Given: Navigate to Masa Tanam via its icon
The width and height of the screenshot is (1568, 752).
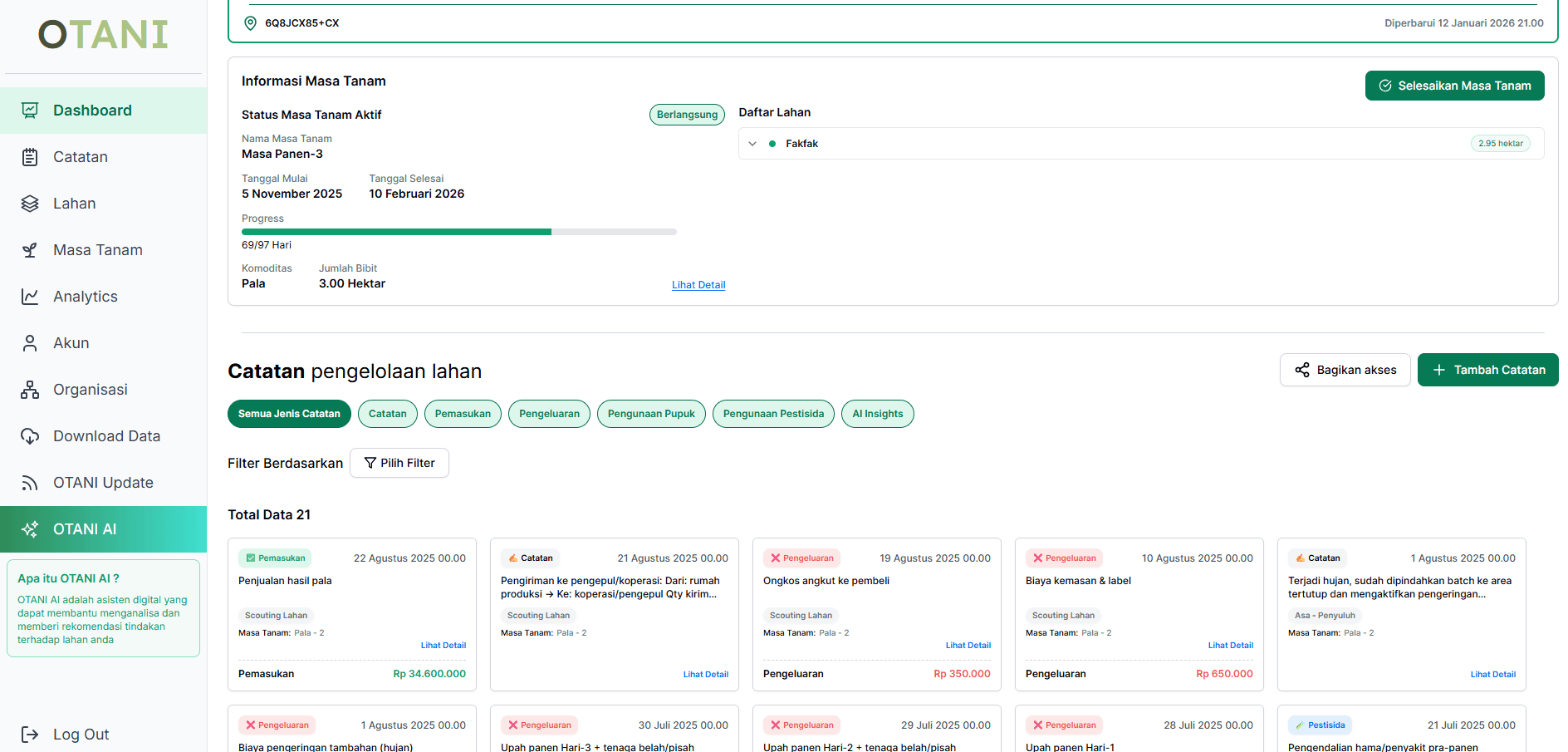Looking at the screenshot, I should [30, 249].
